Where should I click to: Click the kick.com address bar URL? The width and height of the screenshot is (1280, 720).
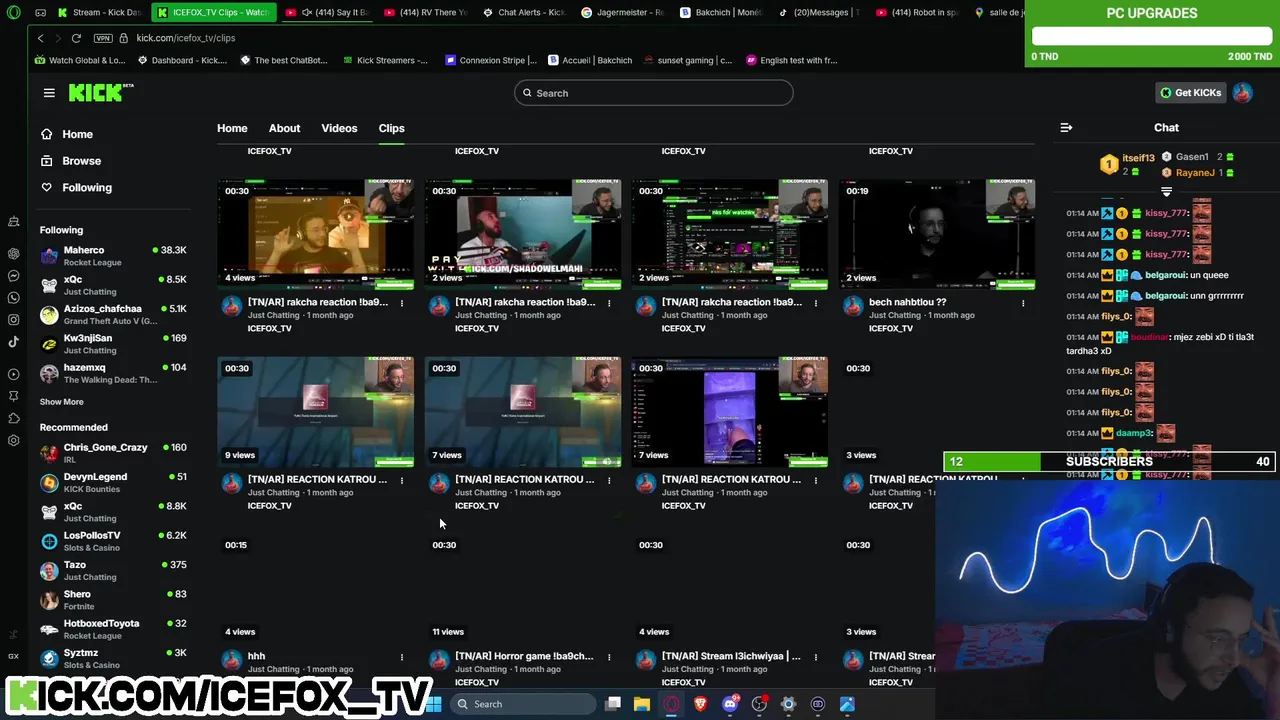185,38
